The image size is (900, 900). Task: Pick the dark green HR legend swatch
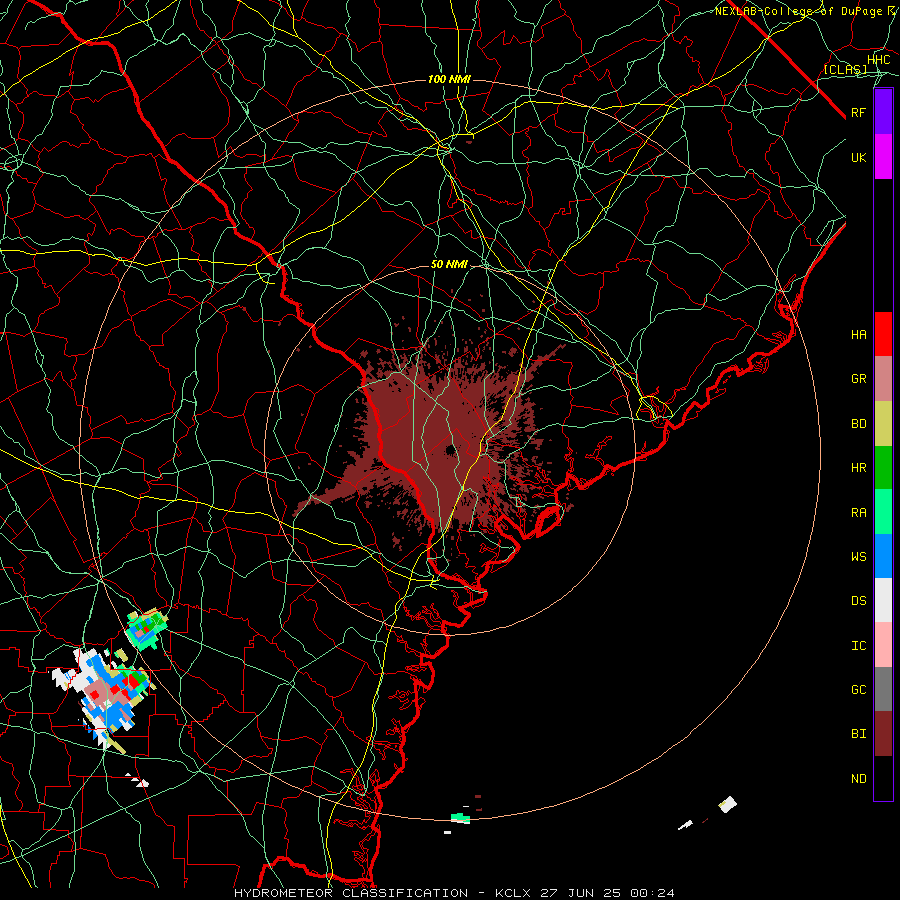pyautogui.click(x=883, y=468)
